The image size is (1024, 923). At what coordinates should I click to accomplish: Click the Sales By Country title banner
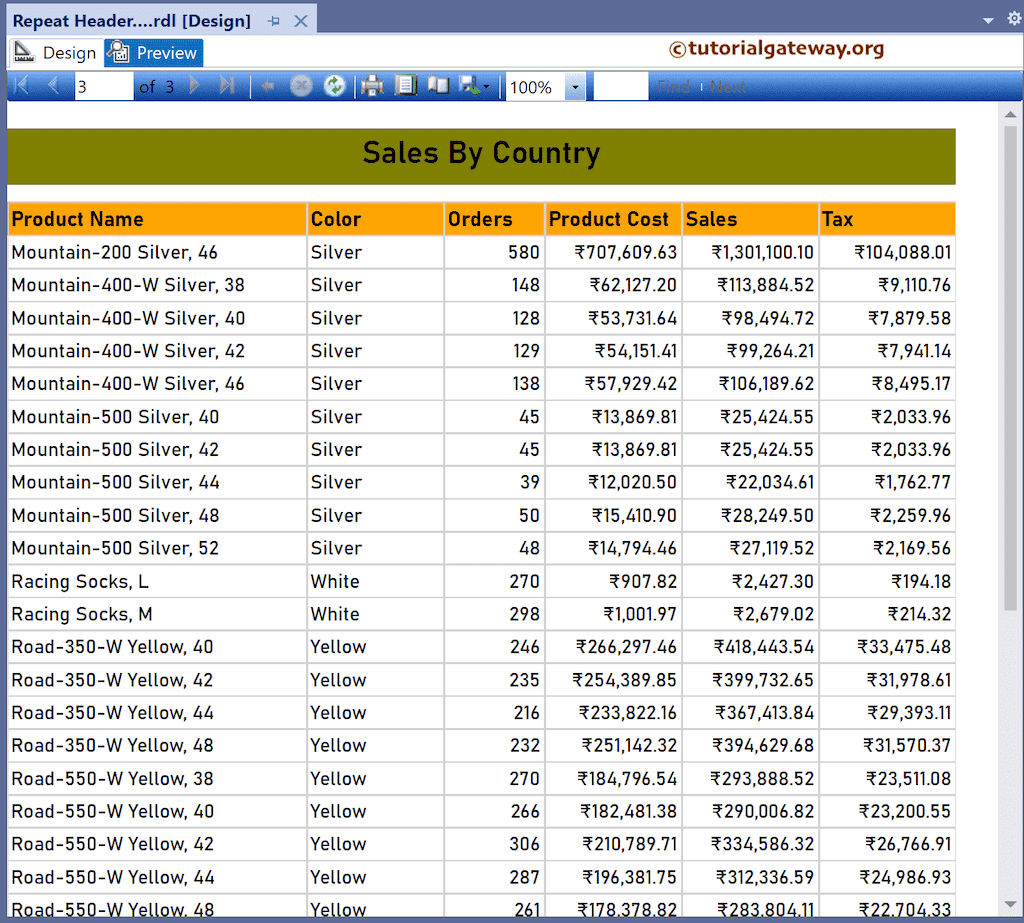481,155
